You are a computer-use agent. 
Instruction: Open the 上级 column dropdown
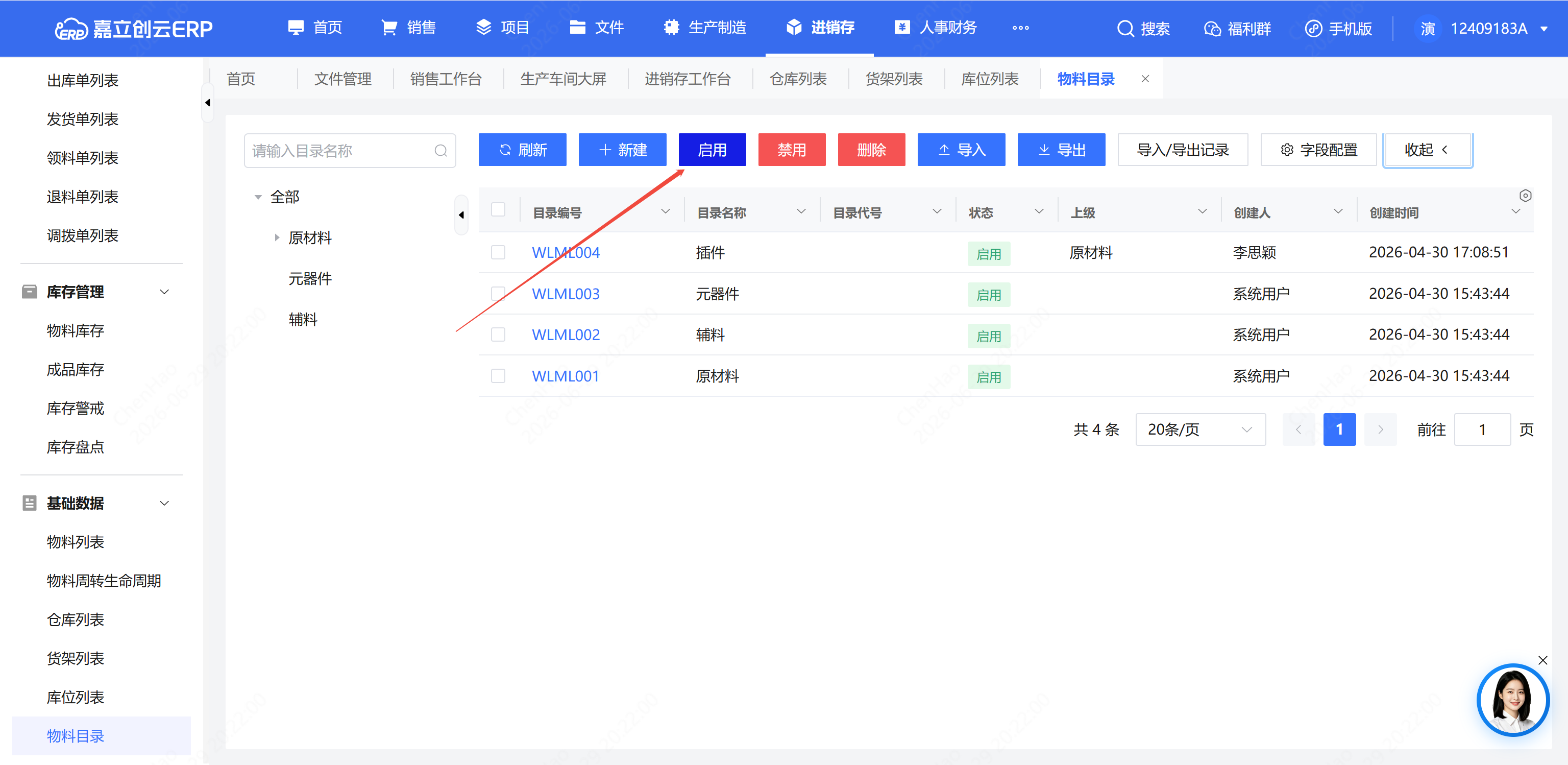click(x=1202, y=211)
